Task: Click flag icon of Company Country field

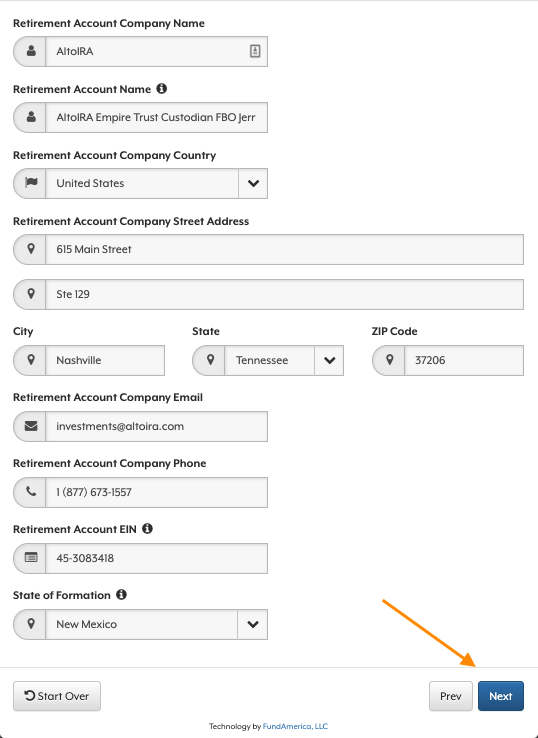Action: coord(31,183)
